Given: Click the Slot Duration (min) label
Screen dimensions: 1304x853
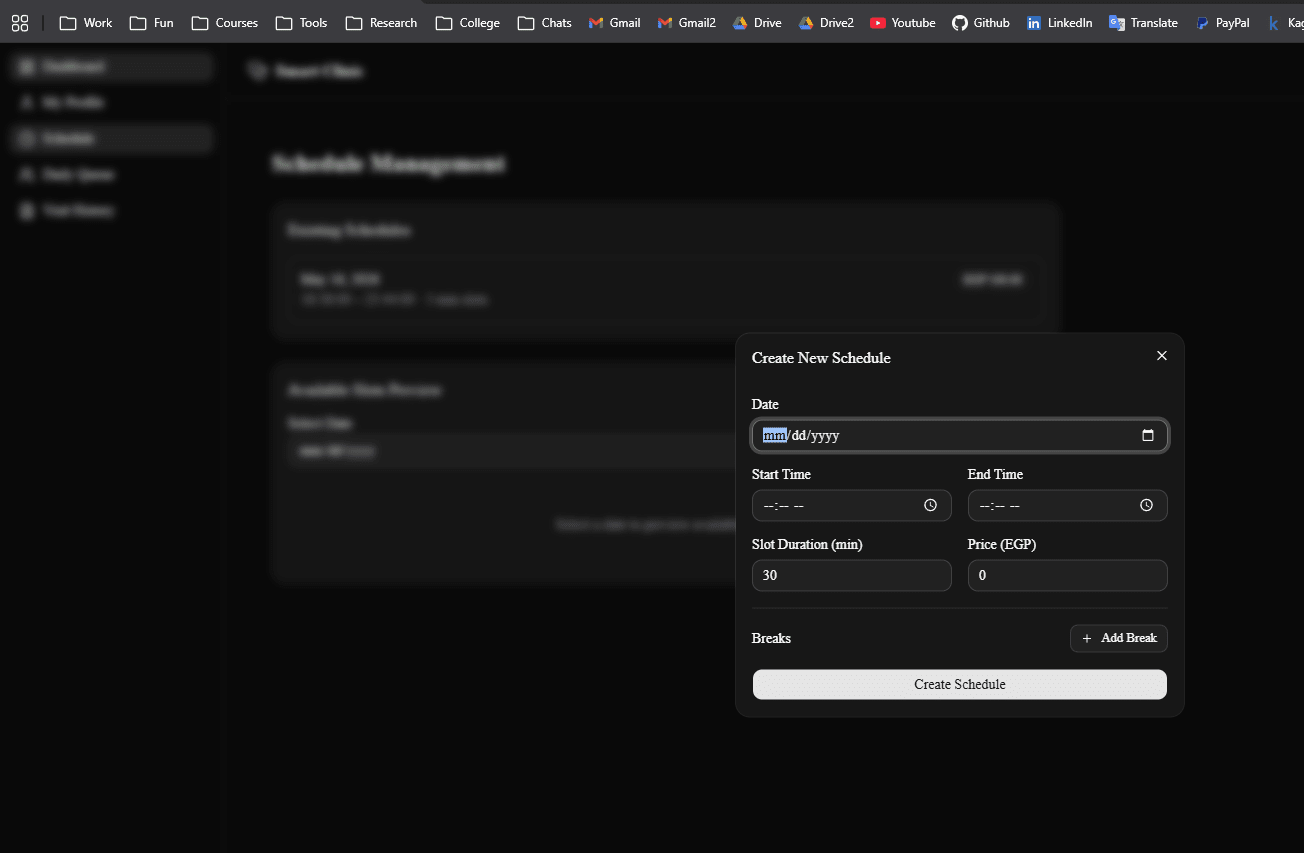Looking at the screenshot, I should (807, 545).
